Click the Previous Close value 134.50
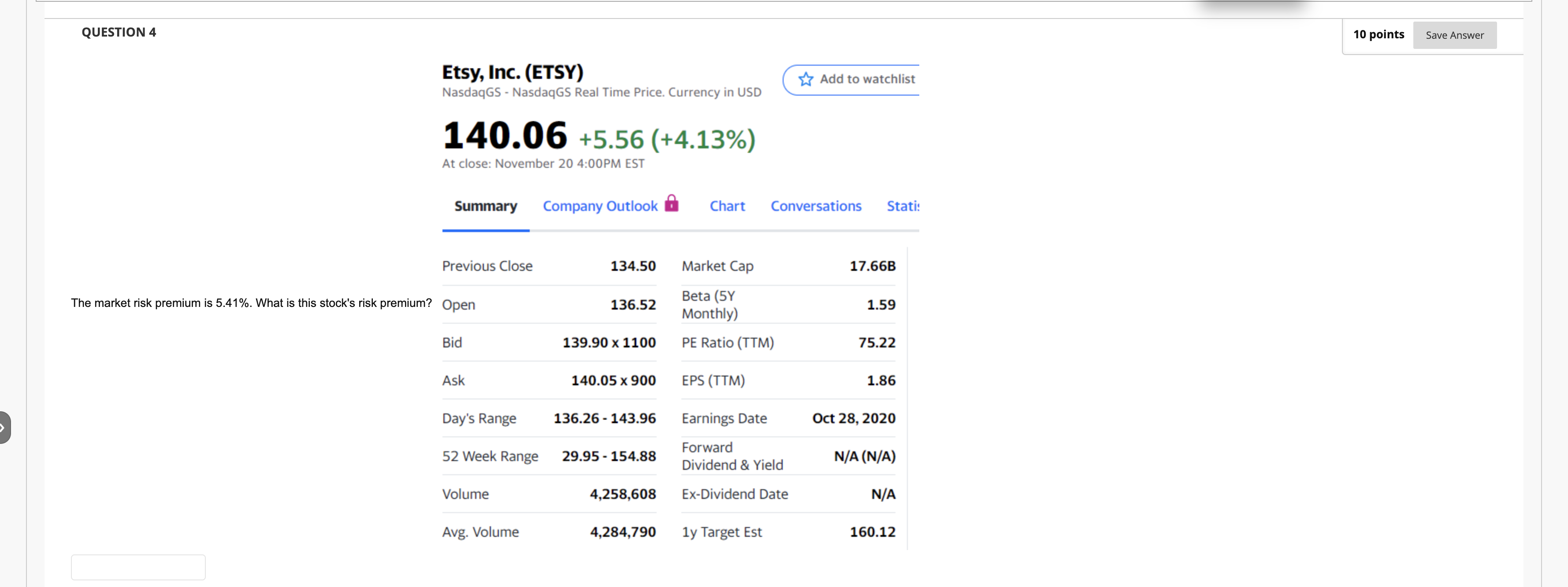The height and width of the screenshot is (587, 1568). point(633,265)
